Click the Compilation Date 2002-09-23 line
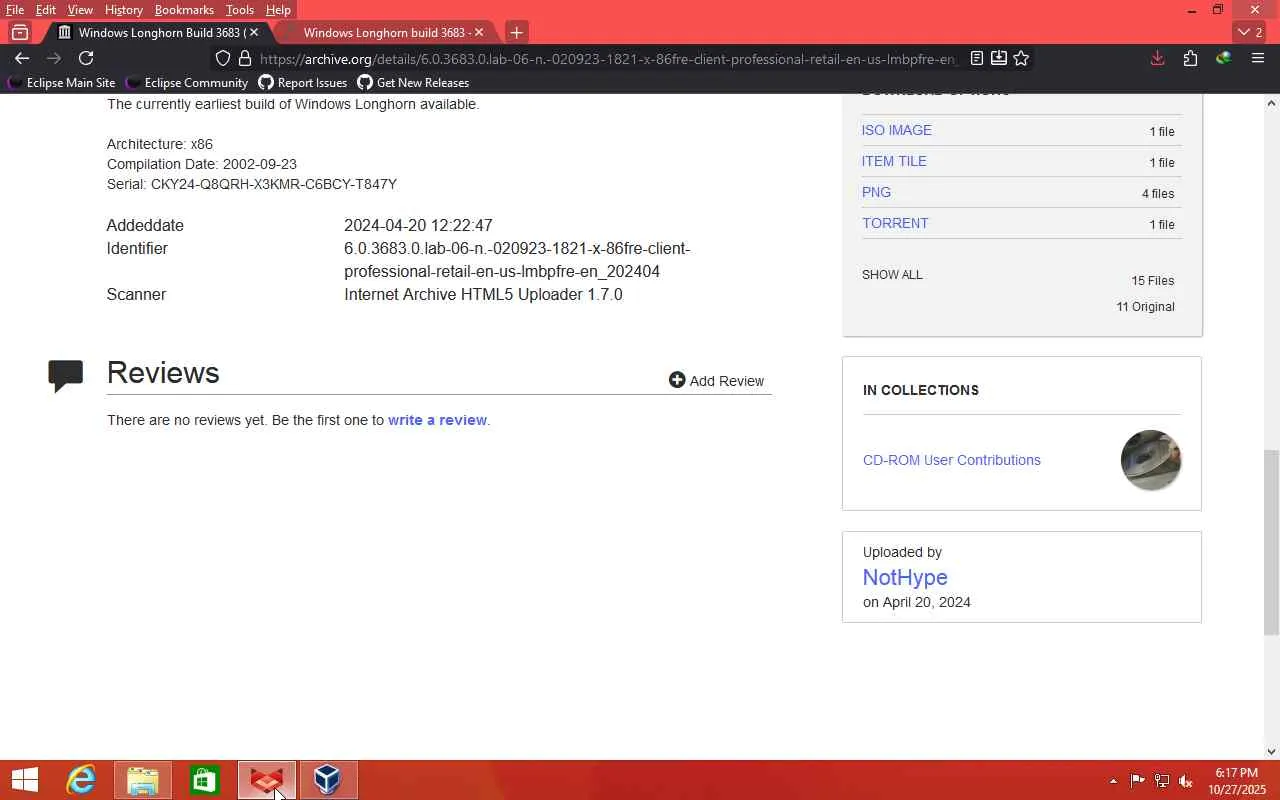 point(202,164)
